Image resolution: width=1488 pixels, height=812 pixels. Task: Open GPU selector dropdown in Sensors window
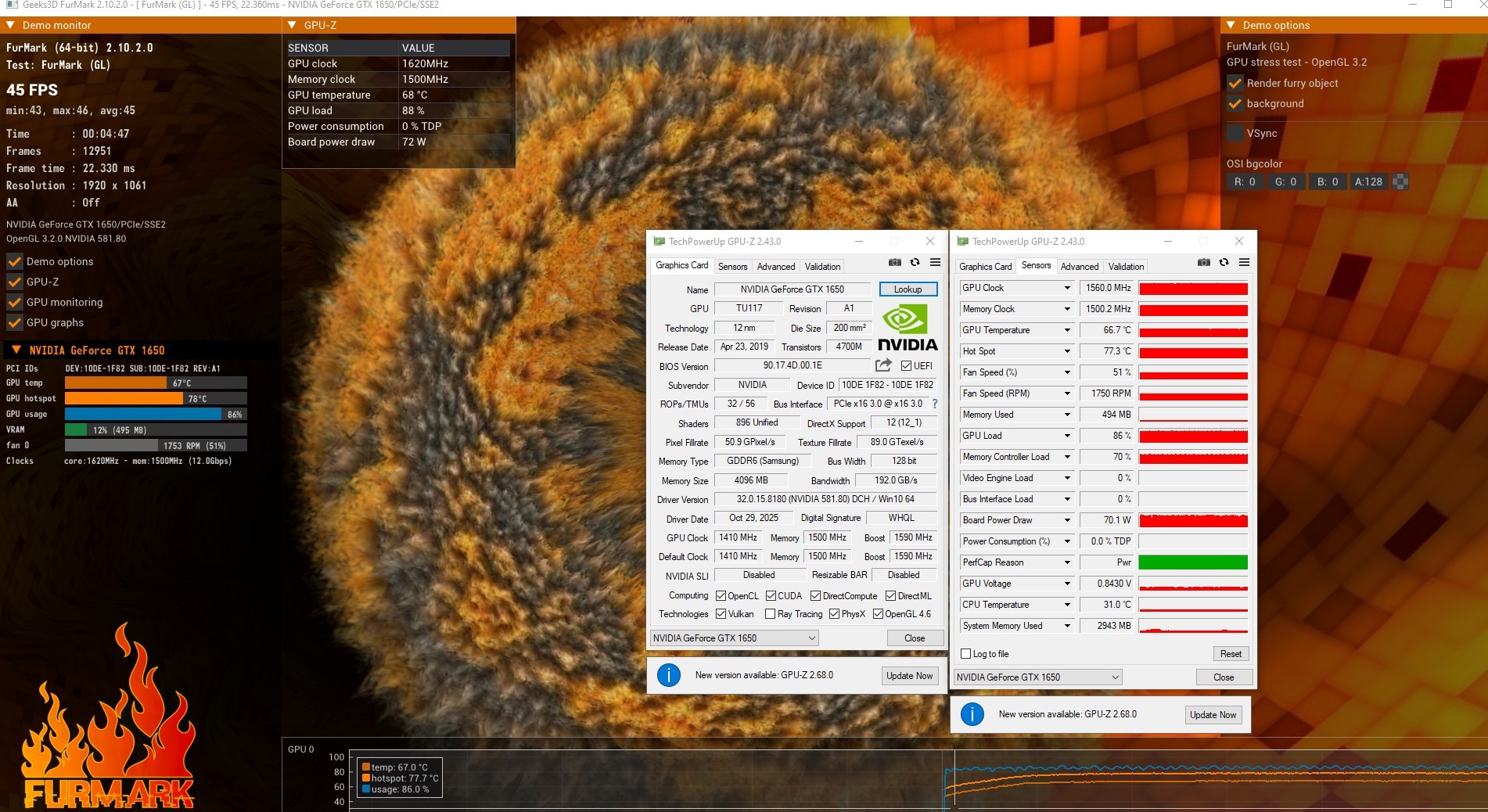pyautogui.click(x=1038, y=677)
